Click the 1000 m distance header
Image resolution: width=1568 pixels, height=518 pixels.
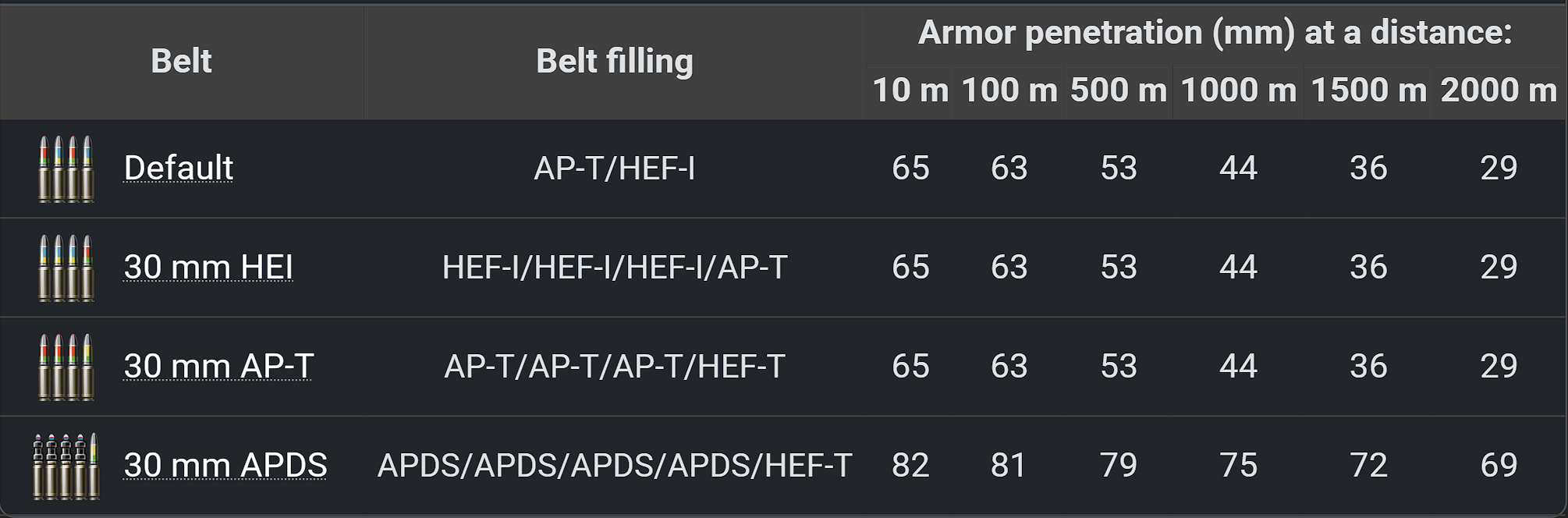pos(1238,90)
